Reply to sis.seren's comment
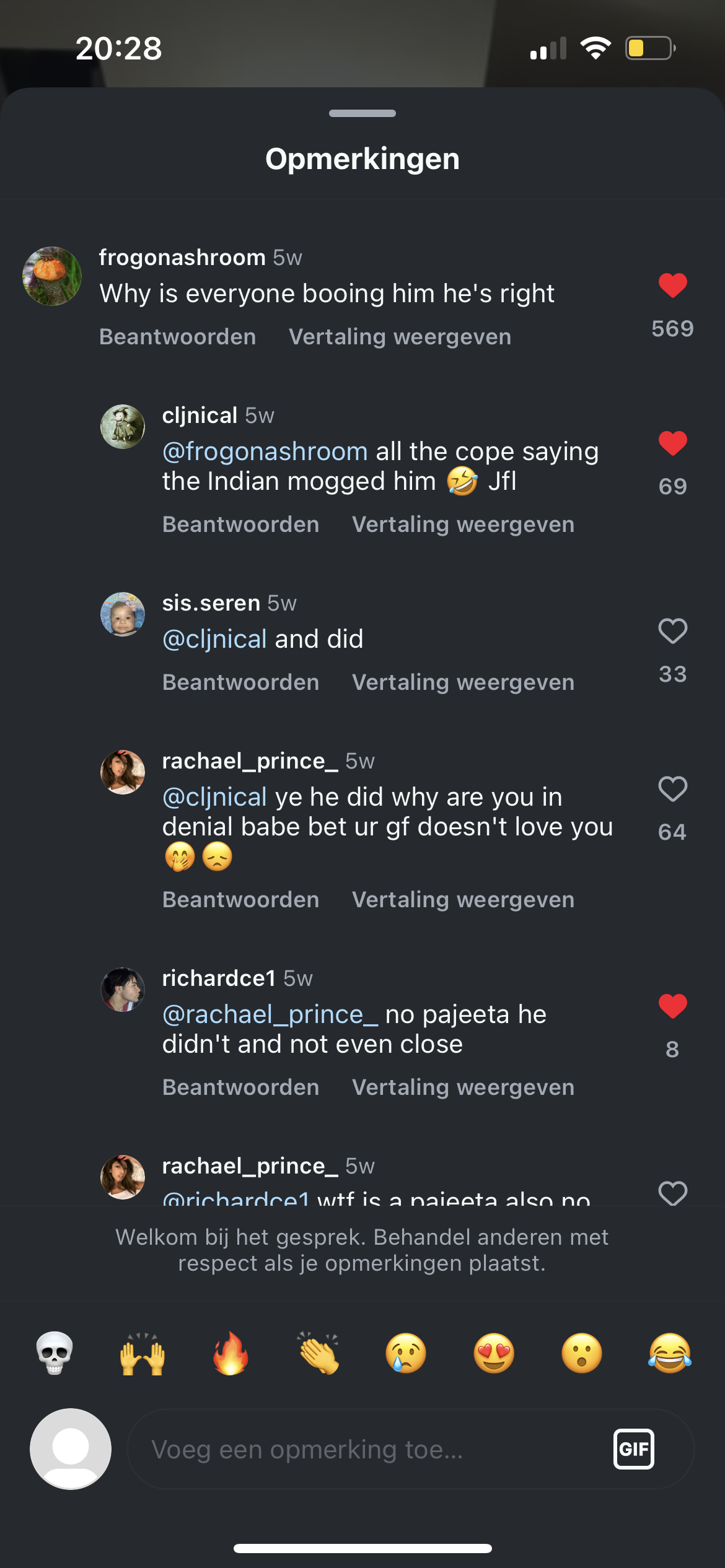725x1568 pixels. (241, 682)
